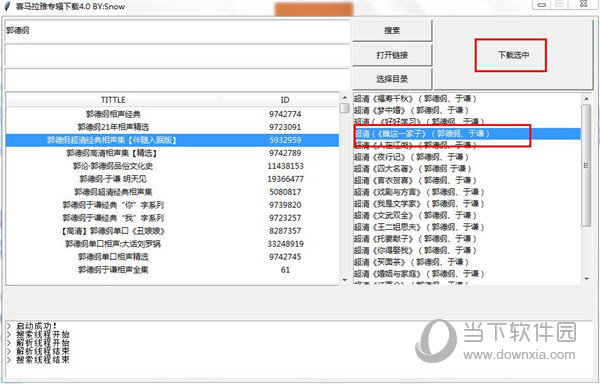Select album 郭德纲超清经典相声集【伴随入眠版】
Image resolution: width=600 pixels, height=384 pixels.
coord(172,140)
